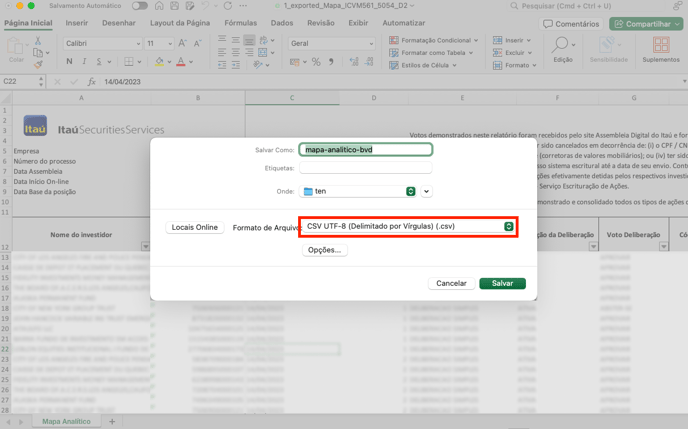Click the Cancelar button
Screen dimensions: 688x429
(x=451, y=283)
